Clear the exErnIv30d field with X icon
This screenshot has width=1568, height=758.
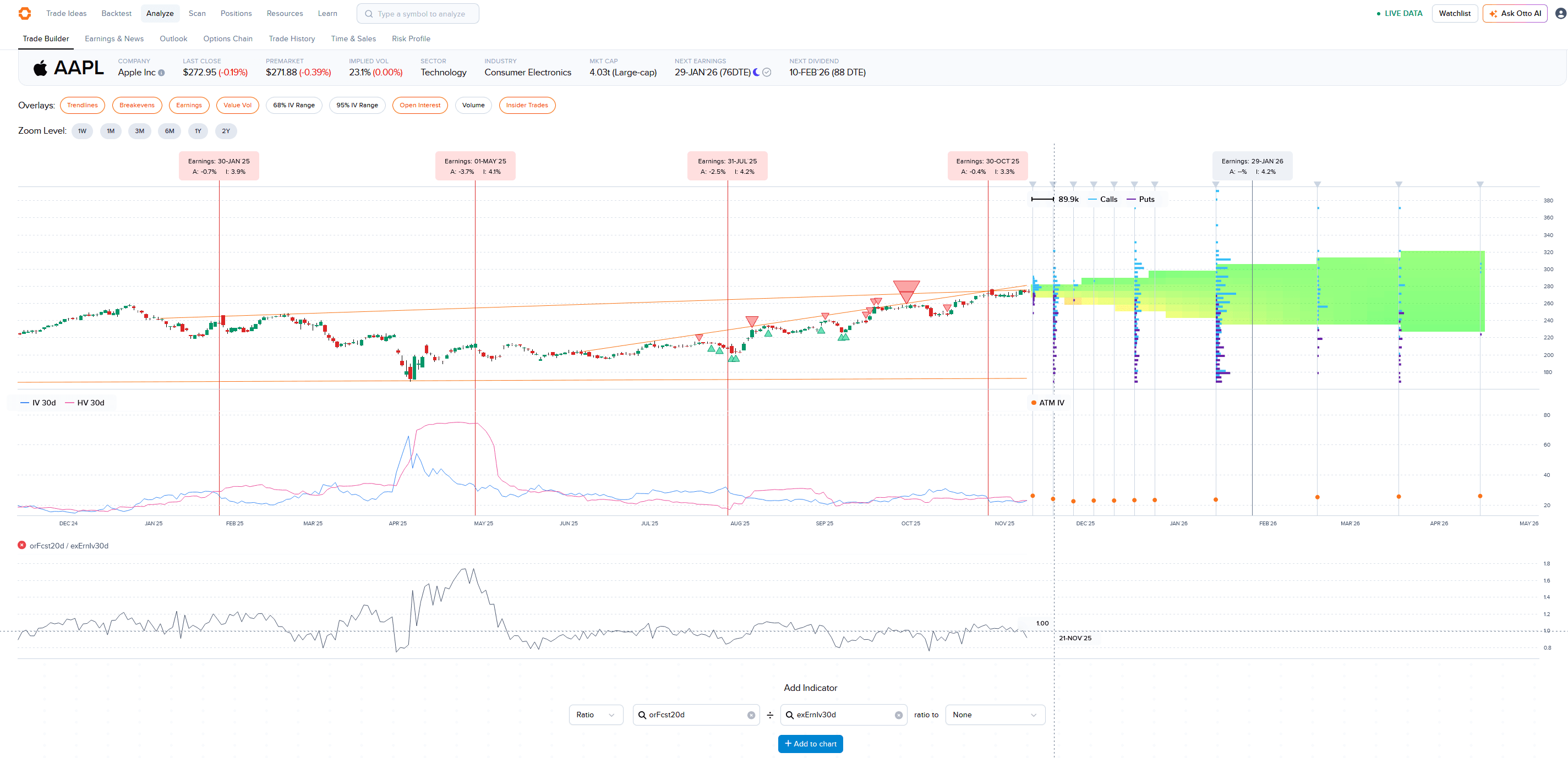point(898,715)
